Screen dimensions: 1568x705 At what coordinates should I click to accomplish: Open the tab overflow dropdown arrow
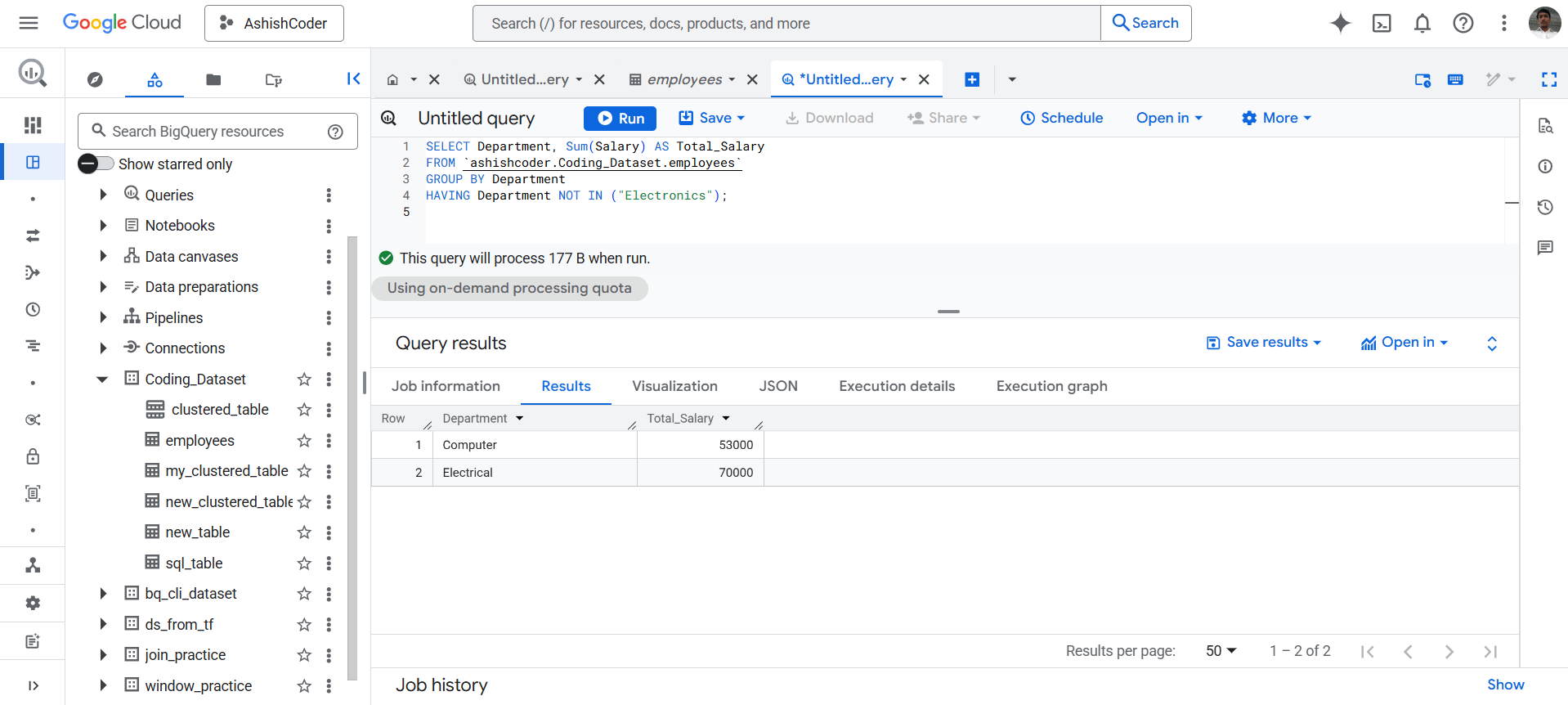pos(1012,79)
